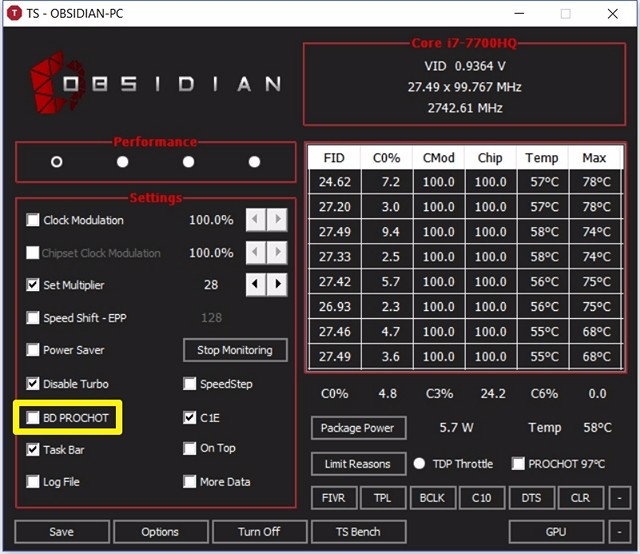The width and height of the screenshot is (640, 554).
Task: Click the VID 0.9364 V readout
Action: [x=465, y=66]
